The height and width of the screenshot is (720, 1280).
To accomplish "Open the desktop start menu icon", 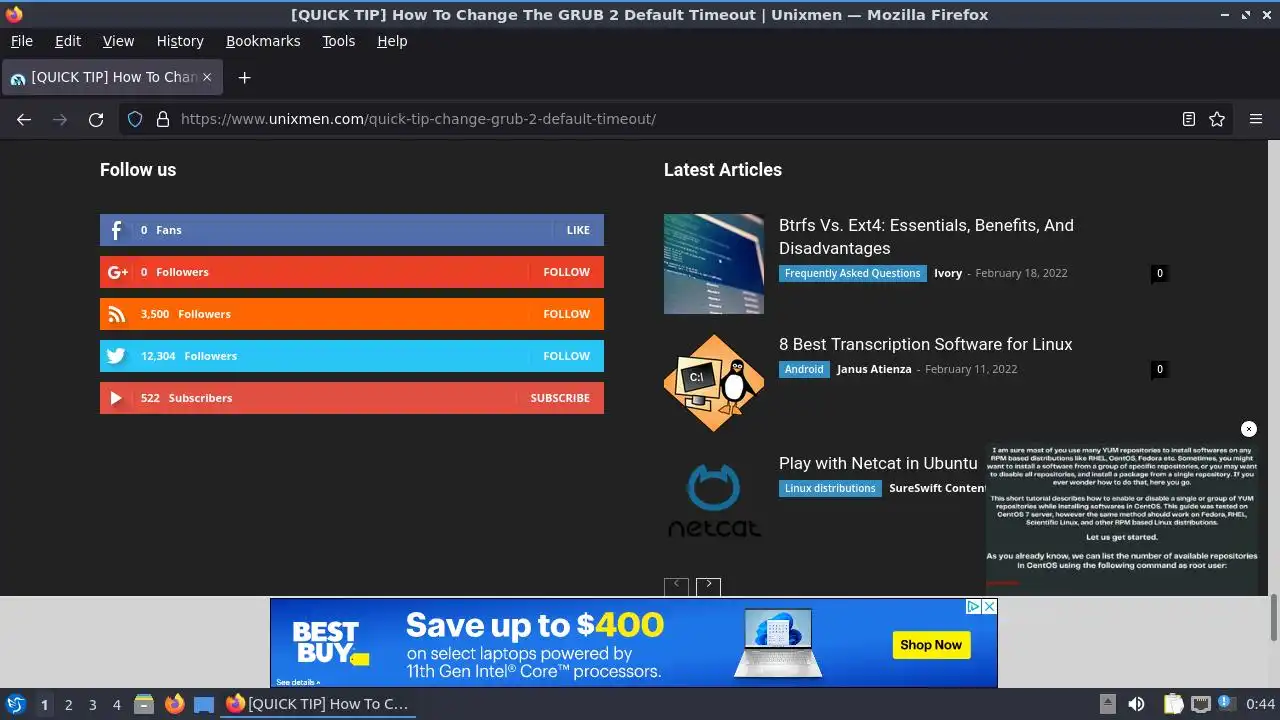I will tap(15, 704).
